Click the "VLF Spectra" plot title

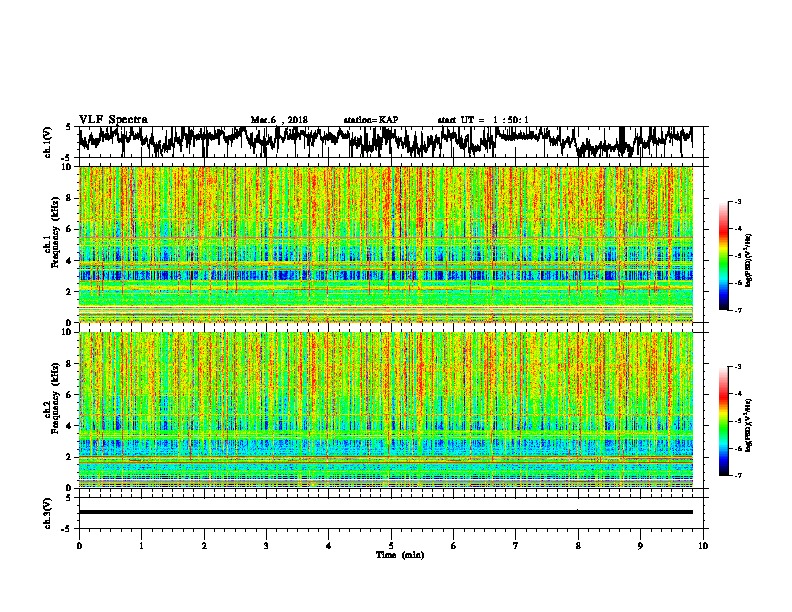click(113, 120)
